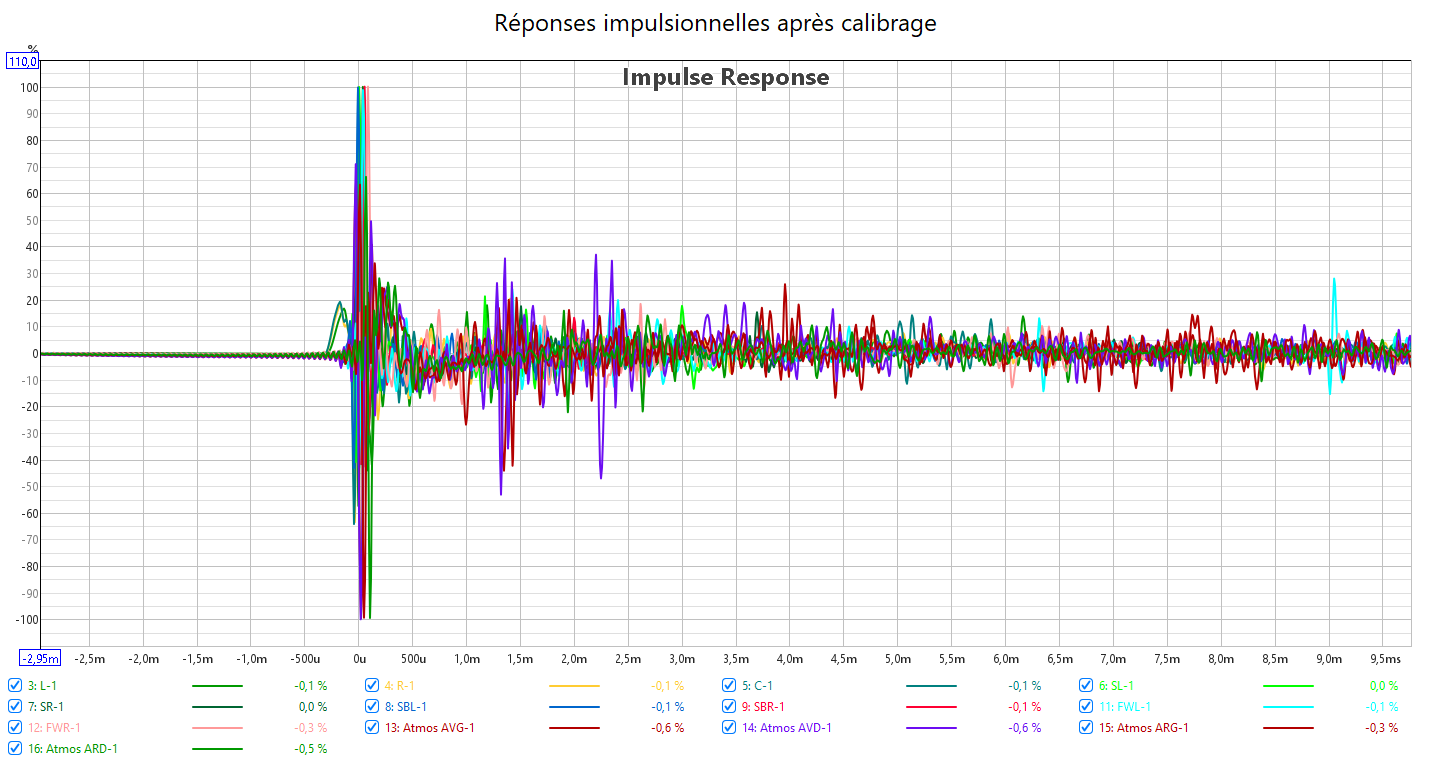
Task: Edit the 110,0 top axis limit field
Action: click(x=23, y=62)
